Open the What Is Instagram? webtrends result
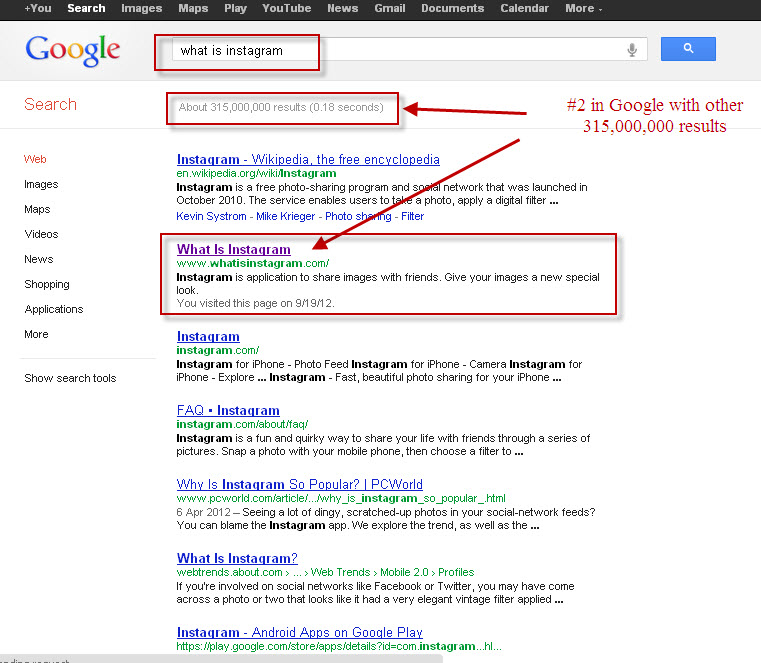 [237, 559]
